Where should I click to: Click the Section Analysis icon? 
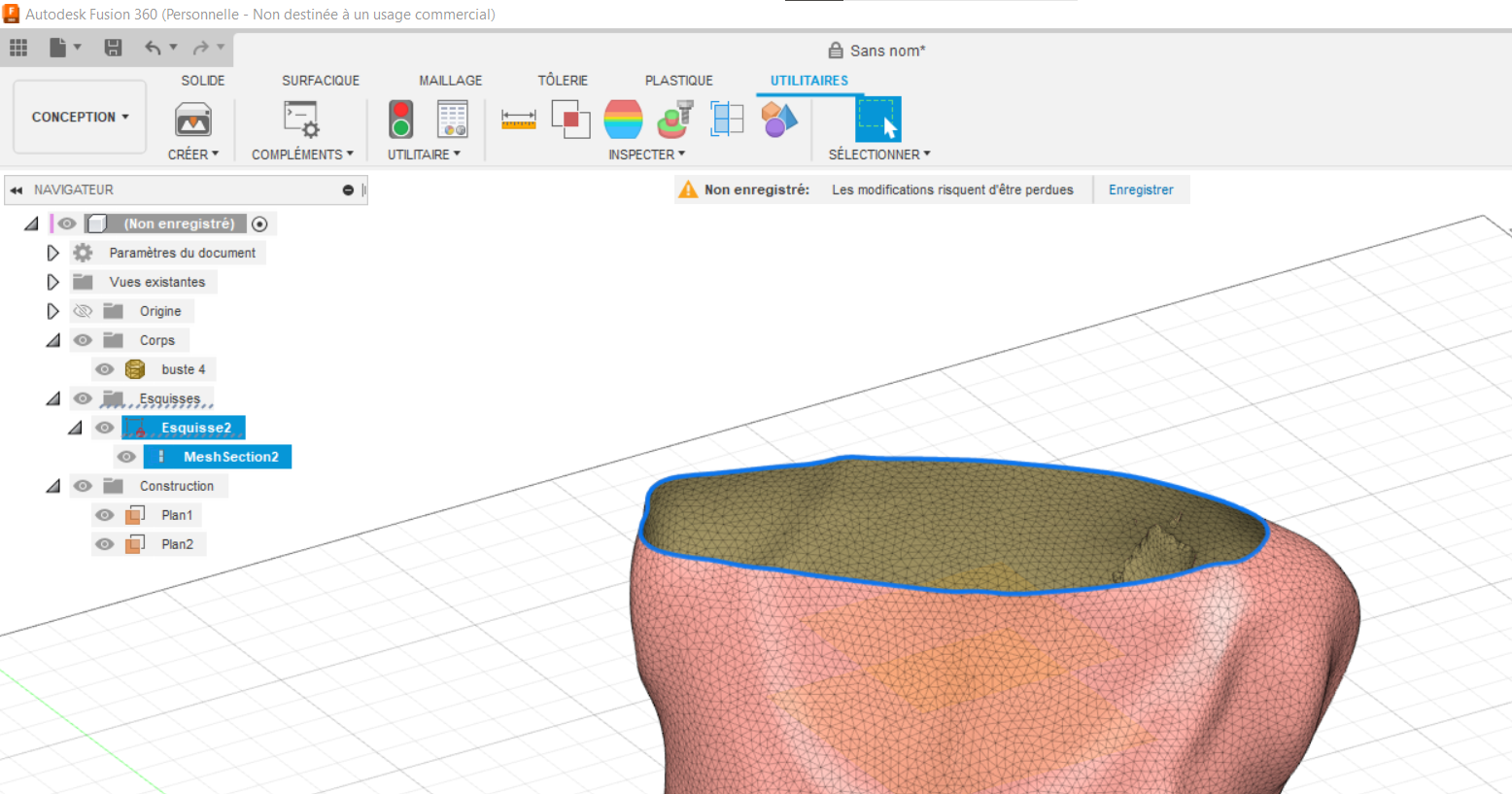pos(727,120)
